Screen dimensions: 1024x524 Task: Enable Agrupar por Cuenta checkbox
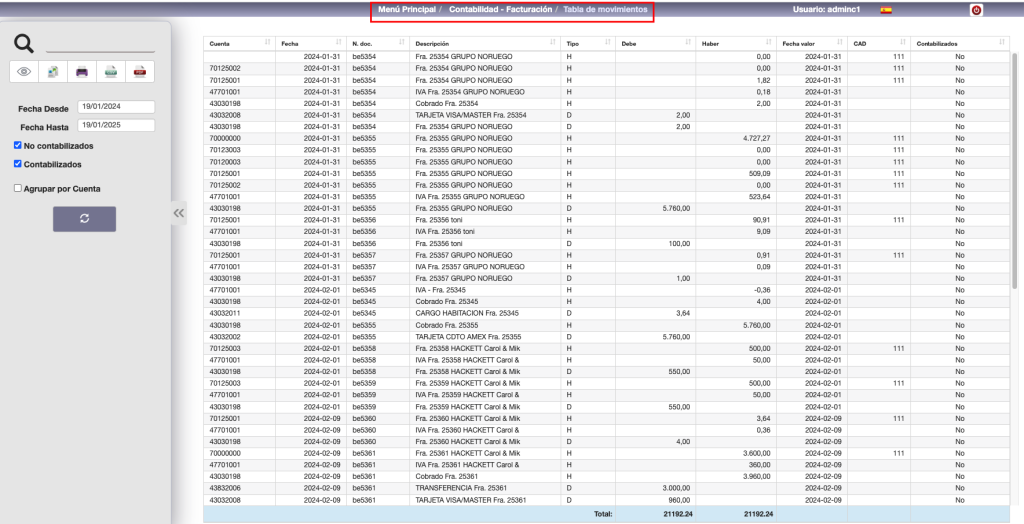18,187
